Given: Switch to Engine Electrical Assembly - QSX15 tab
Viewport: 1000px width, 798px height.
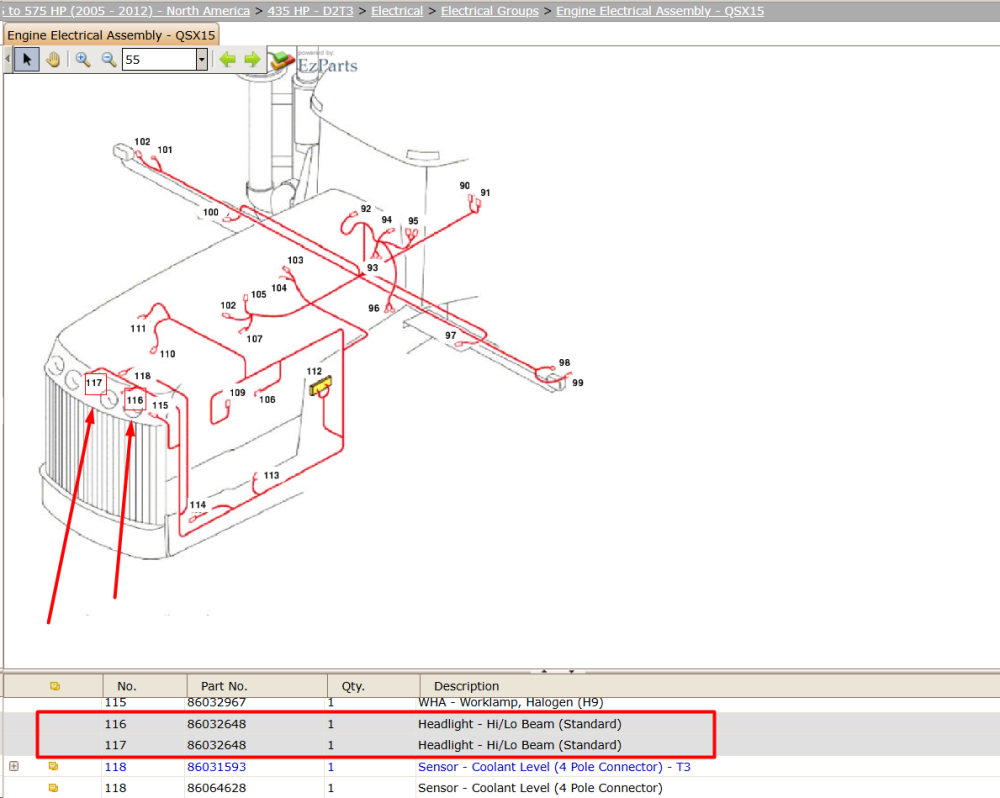Looking at the screenshot, I should [111, 35].
